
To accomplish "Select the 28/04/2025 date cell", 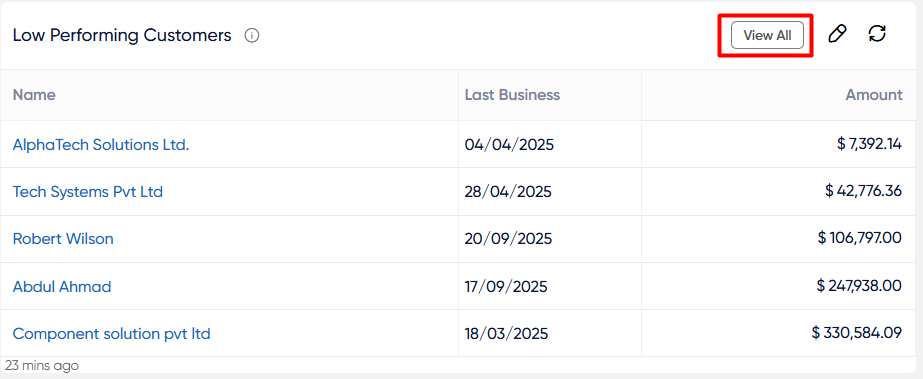I will (508, 192).
